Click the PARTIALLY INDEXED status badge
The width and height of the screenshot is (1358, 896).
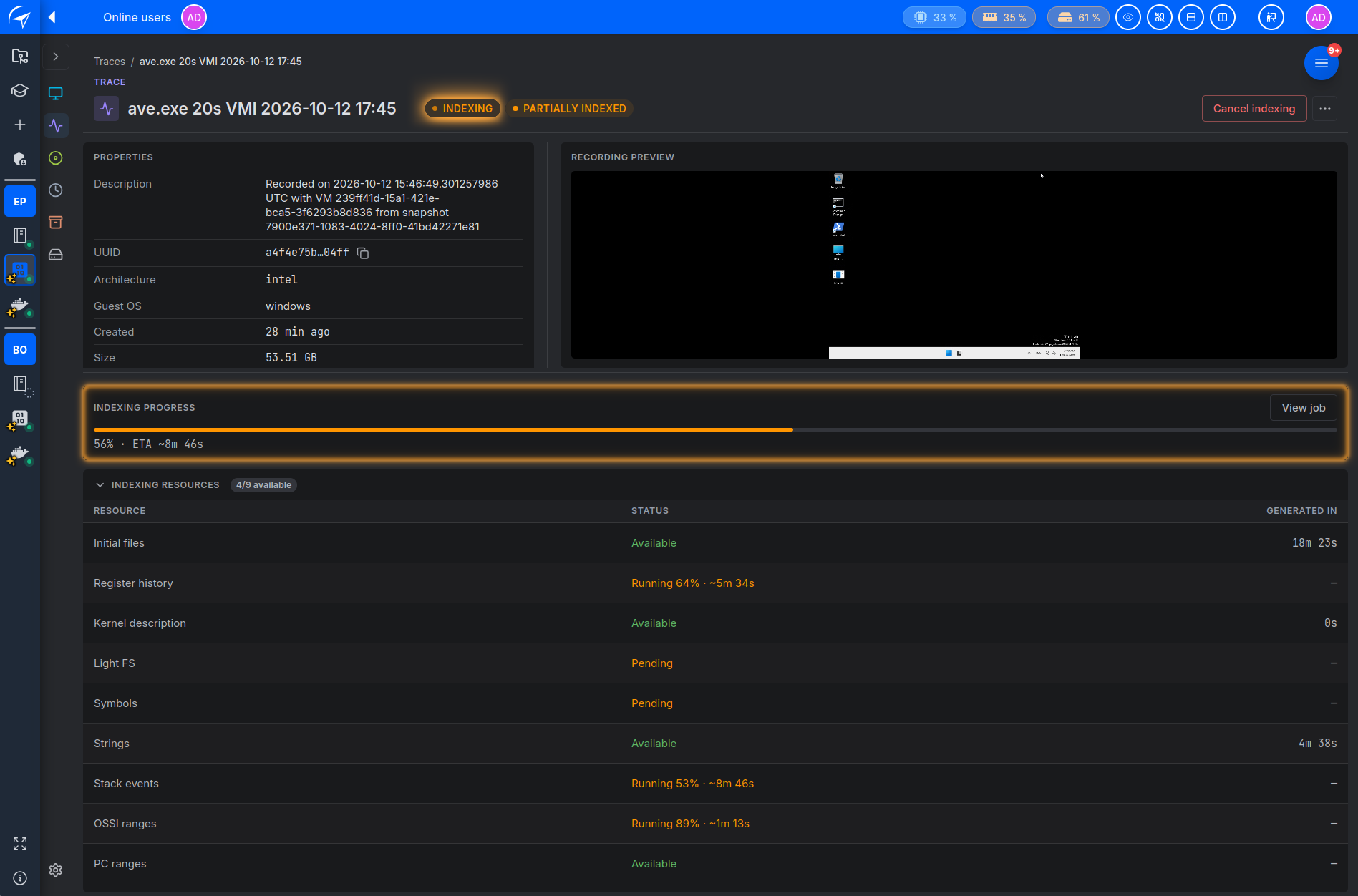pyautogui.click(x=570, y=109)
